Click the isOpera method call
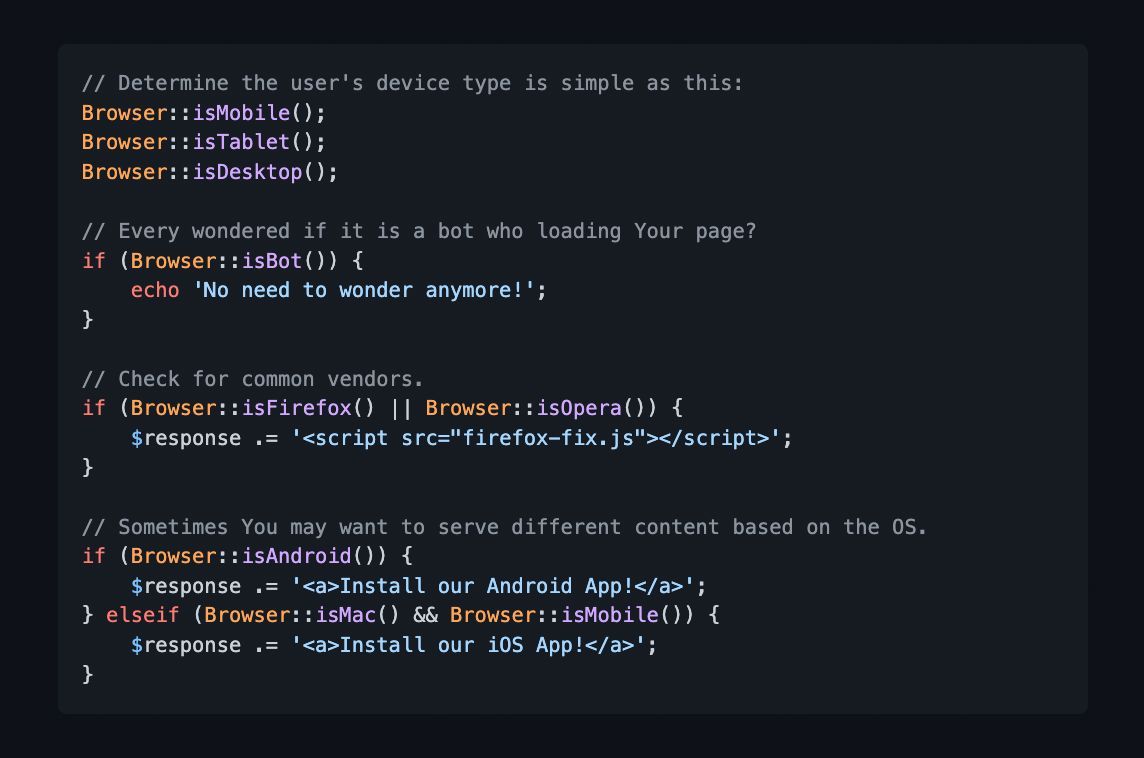The width and height of the screenshot is (1144, 758). pos(579,408)
